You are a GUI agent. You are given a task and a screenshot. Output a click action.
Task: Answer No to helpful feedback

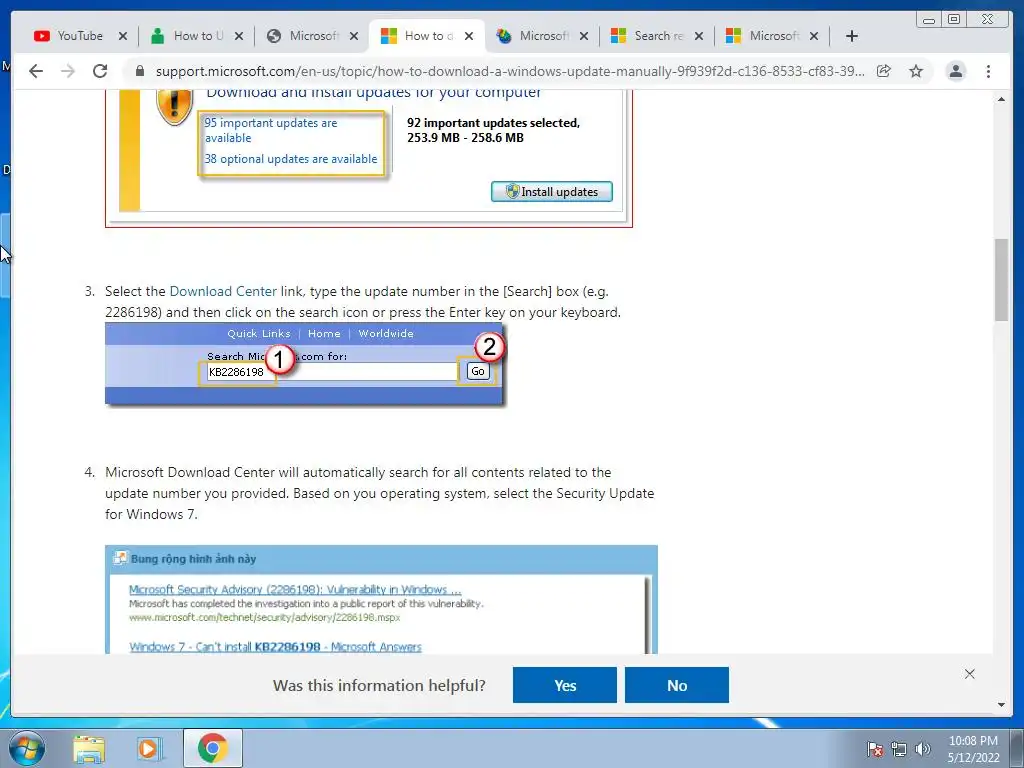677,685
